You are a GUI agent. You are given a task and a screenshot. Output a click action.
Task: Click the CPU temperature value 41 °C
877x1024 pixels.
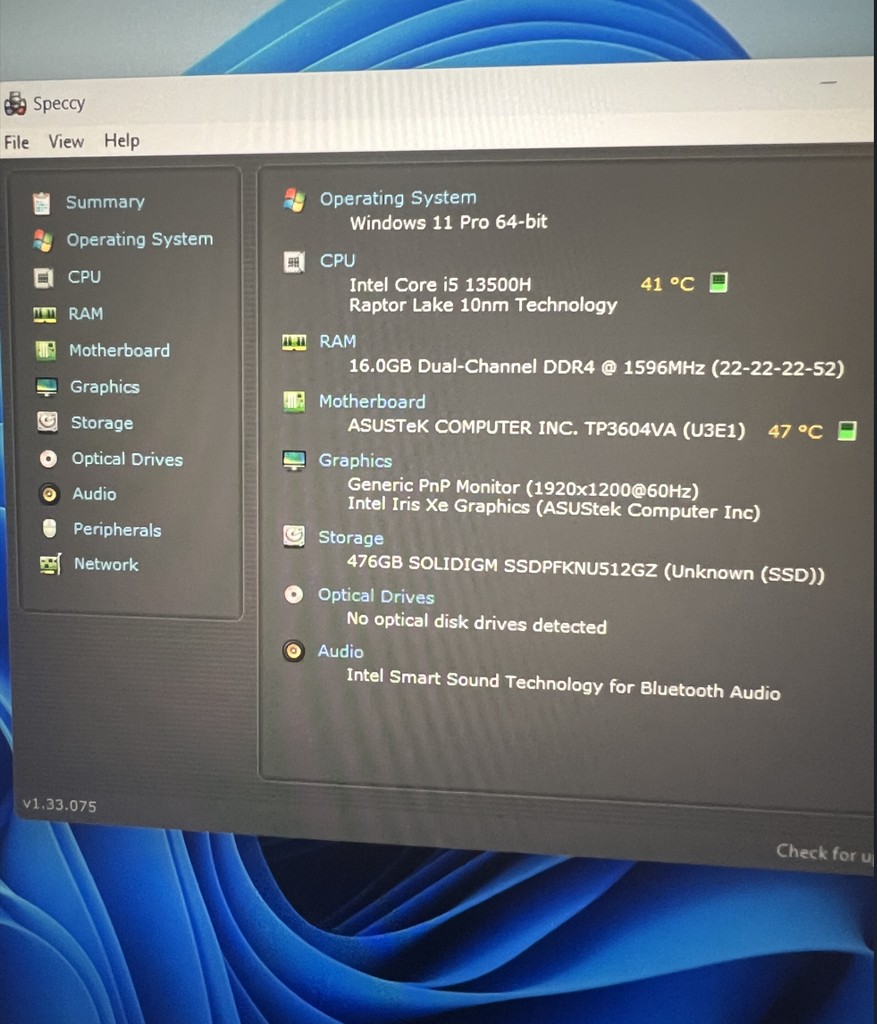(667, 284)
